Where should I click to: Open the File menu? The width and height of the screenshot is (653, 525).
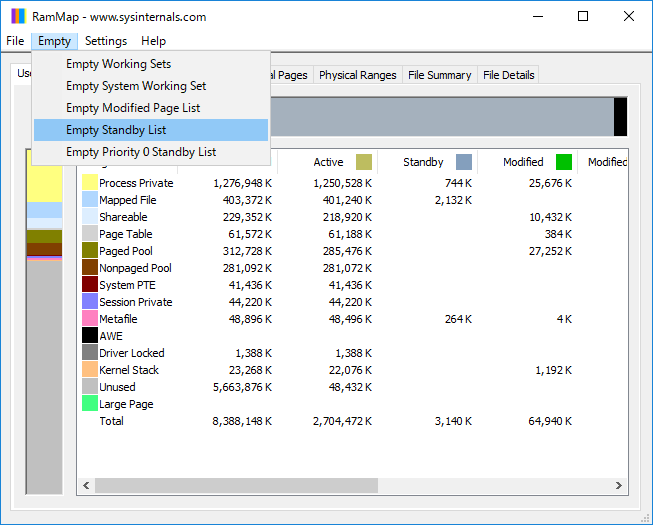pyautogui.click(x=15, y=41)
